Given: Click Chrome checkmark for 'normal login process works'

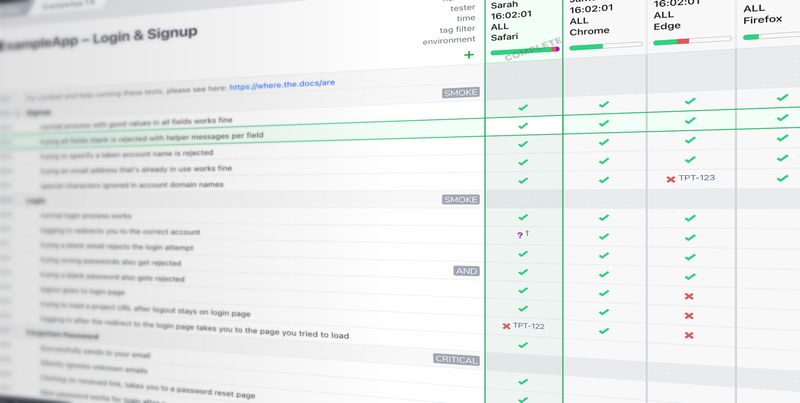Looking at the screenshot, I should [x=604, y=217].
